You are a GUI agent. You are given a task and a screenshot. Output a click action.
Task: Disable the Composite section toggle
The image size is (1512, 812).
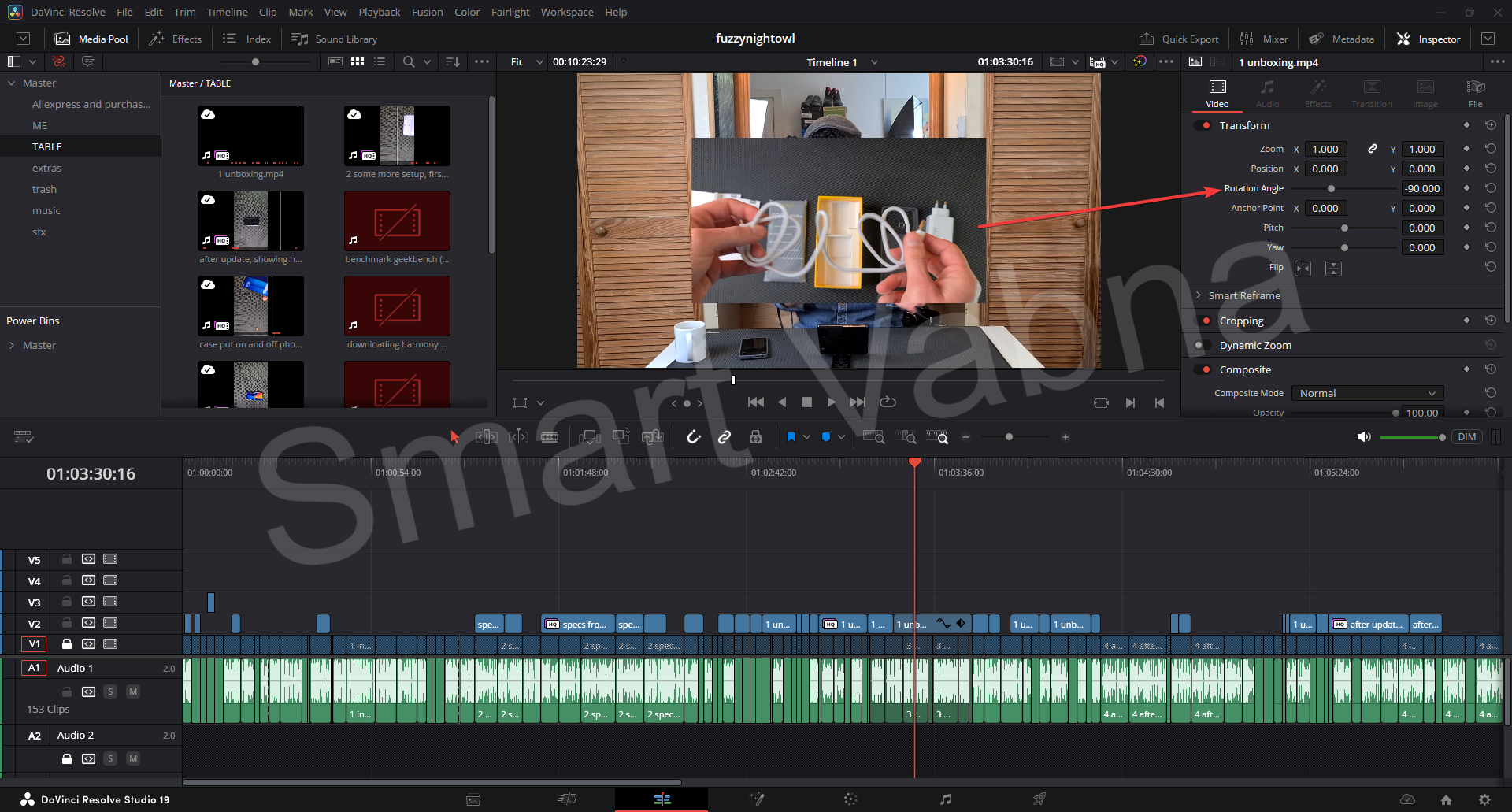1203,369
